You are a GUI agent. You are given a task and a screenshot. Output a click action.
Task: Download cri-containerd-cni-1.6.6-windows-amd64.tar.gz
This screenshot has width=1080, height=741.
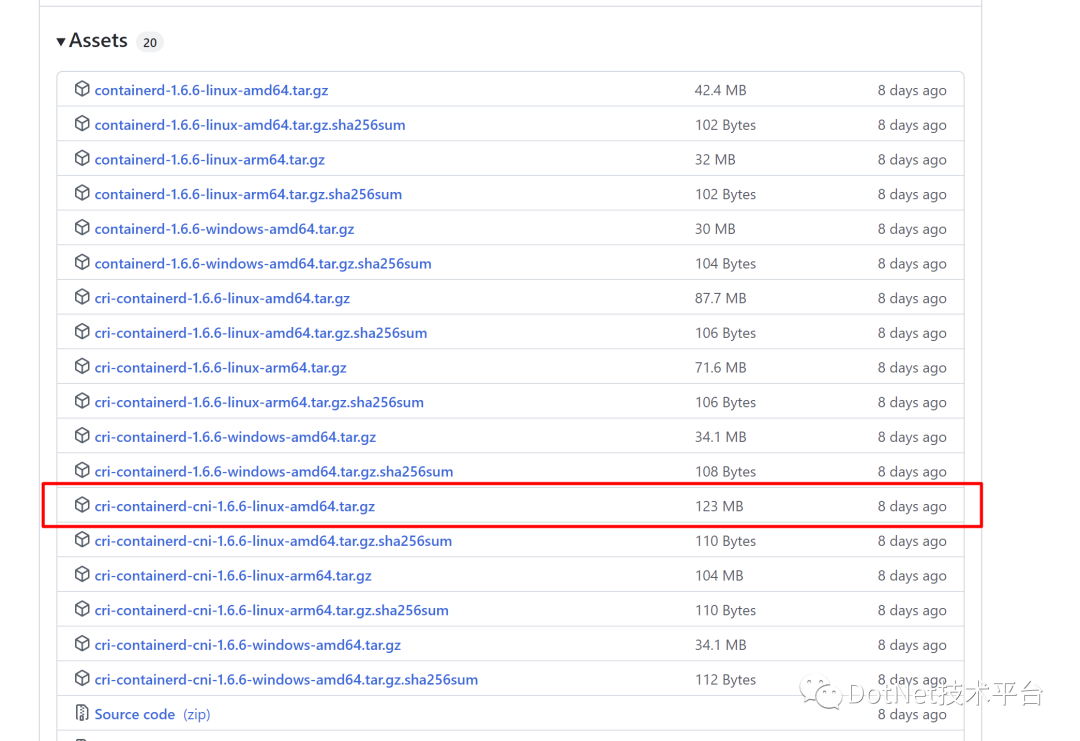point(248,645)
